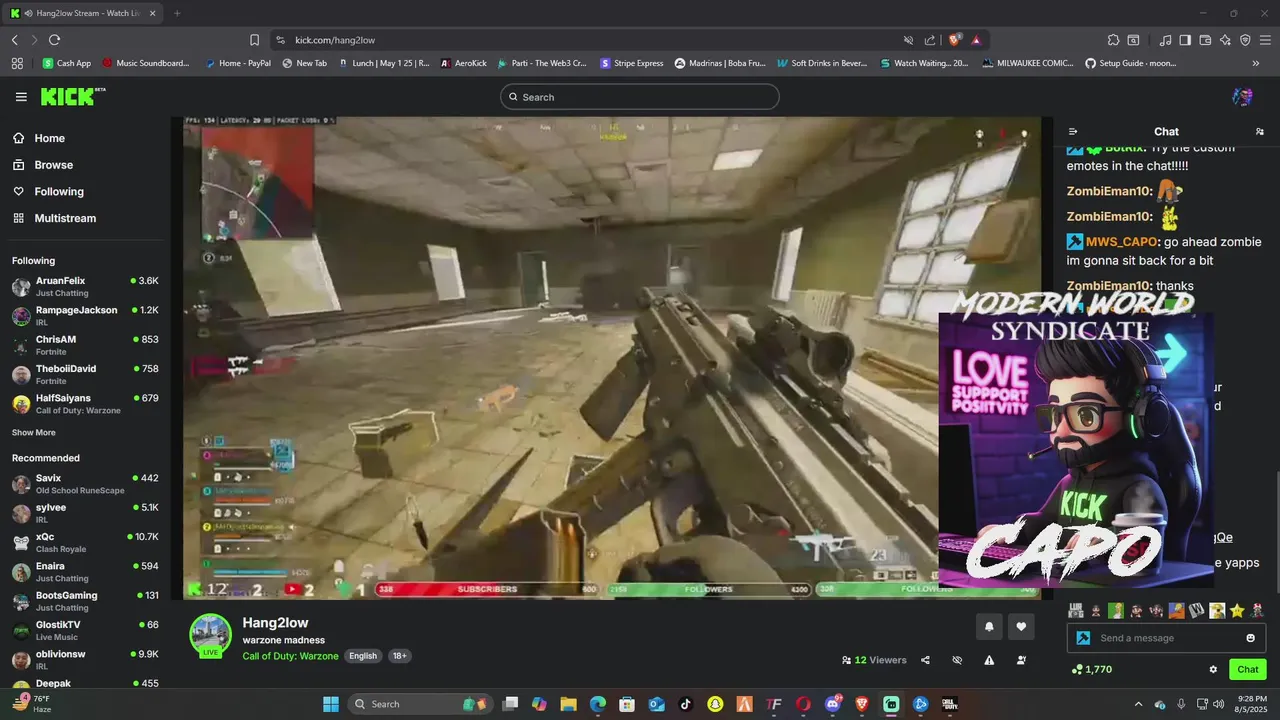This screenshot has width=1280, height=720.
Task: Report the stream with the warning icon
Action: pos(989,660)
